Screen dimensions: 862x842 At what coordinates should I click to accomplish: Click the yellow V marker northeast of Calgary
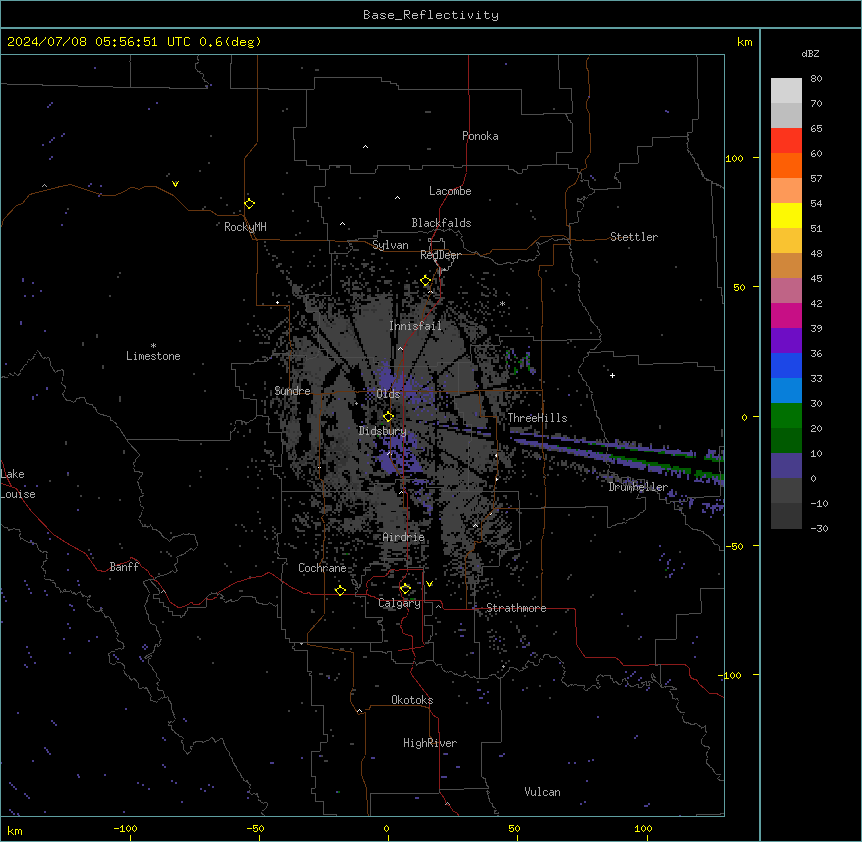pos(429,584)
